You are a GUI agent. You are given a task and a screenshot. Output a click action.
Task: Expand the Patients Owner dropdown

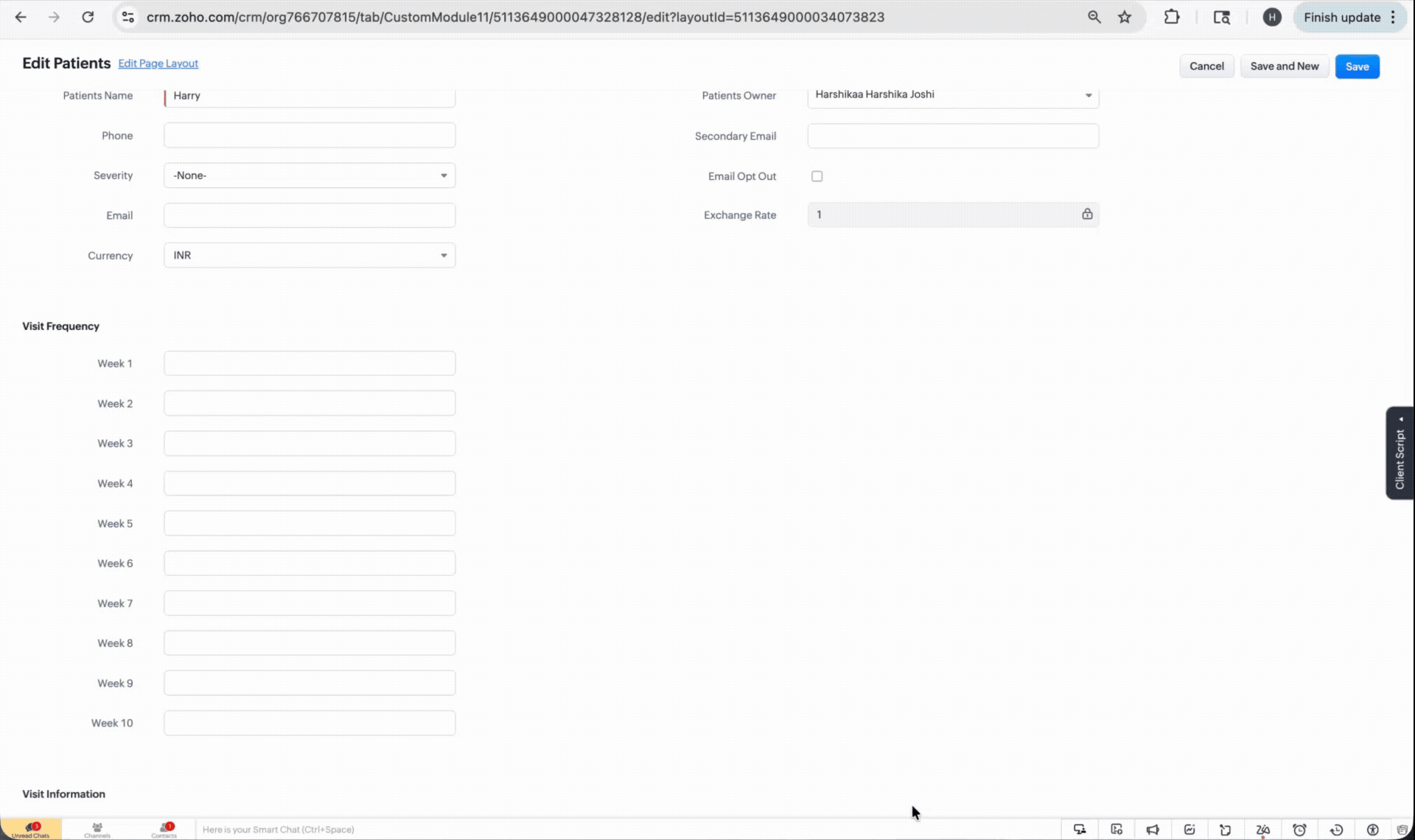point(953,95)
